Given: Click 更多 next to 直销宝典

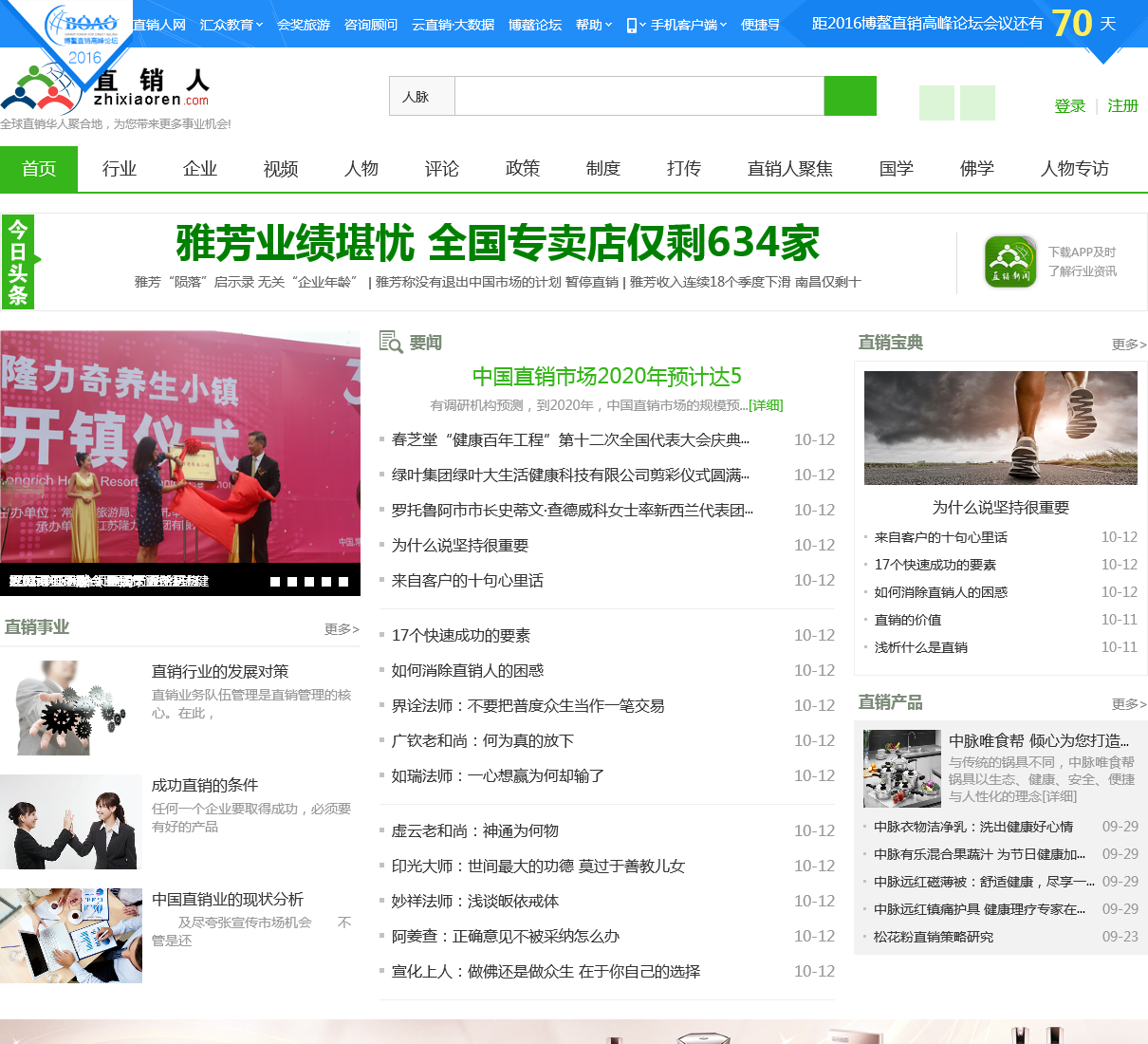Looking at the screenshot, I should [x=1129, y=345].
